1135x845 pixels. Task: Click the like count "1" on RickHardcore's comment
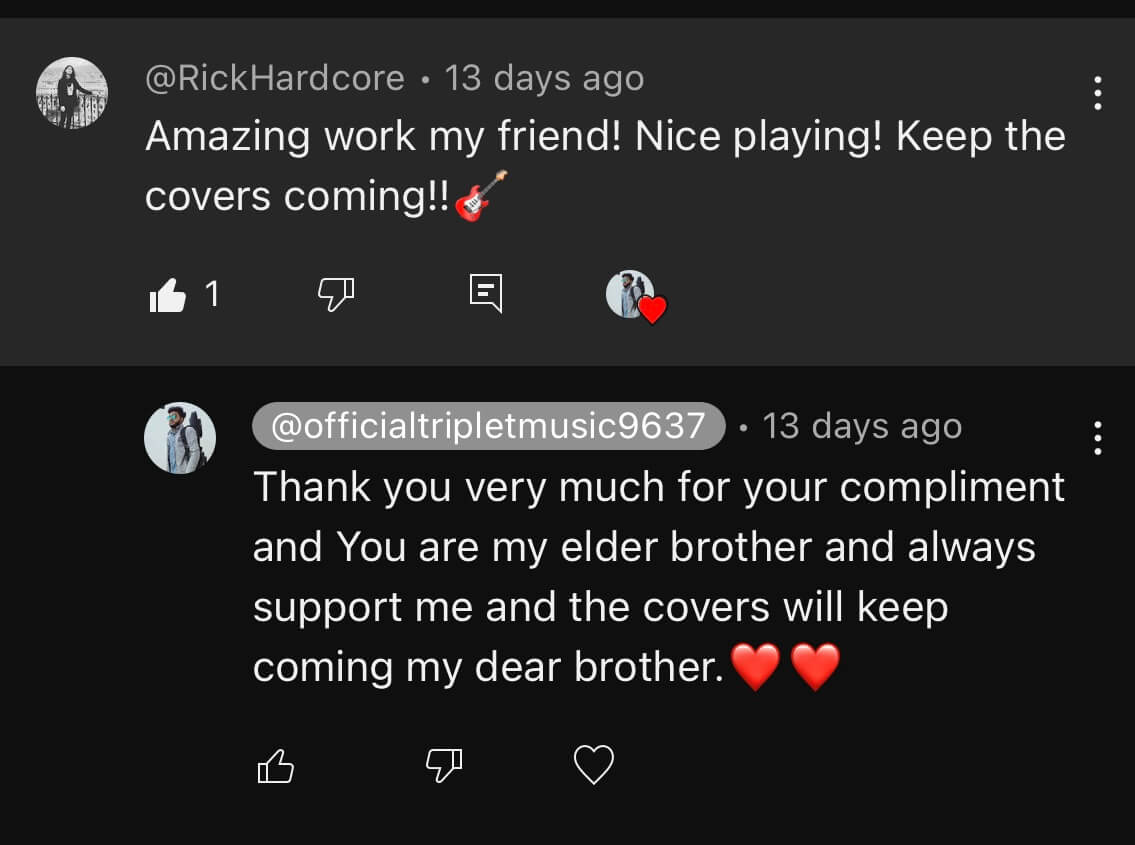(x=212, y=294)
